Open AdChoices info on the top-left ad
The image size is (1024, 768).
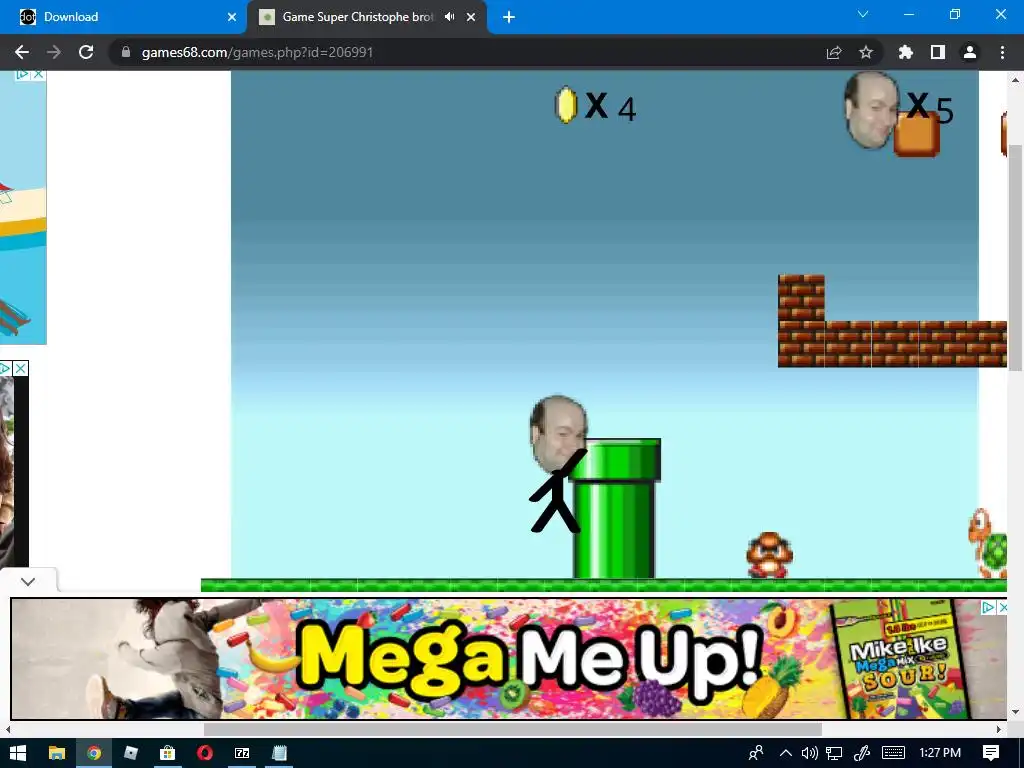23,74
